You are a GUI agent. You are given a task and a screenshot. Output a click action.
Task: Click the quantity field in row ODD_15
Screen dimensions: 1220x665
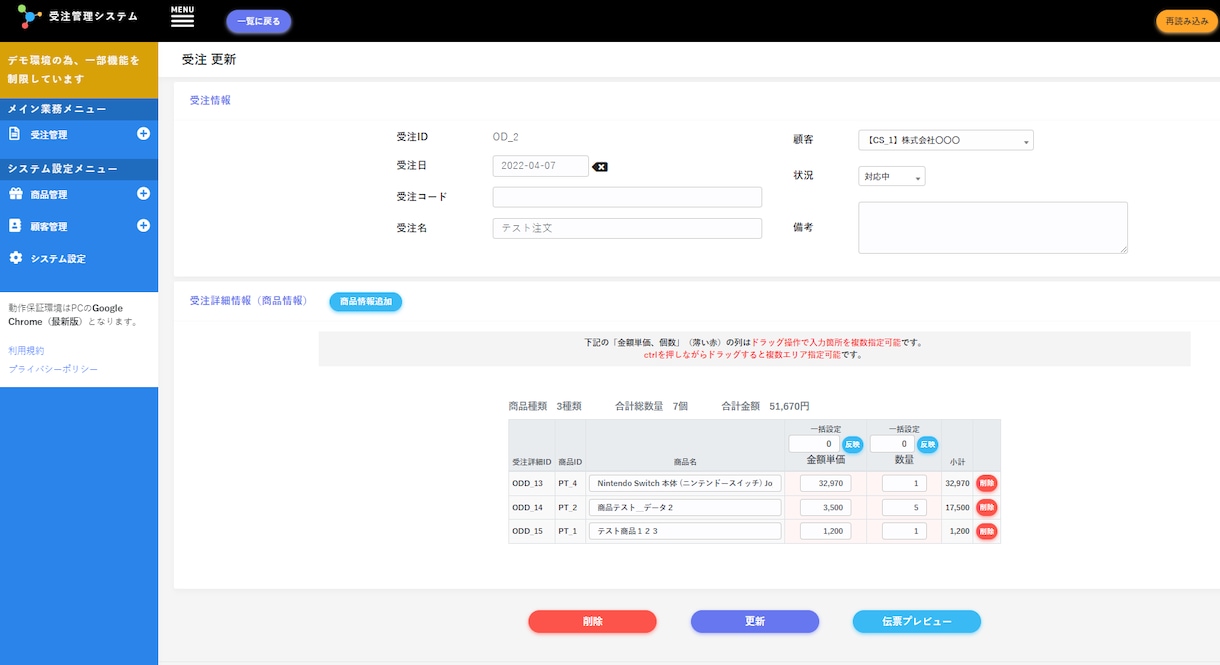904,531
